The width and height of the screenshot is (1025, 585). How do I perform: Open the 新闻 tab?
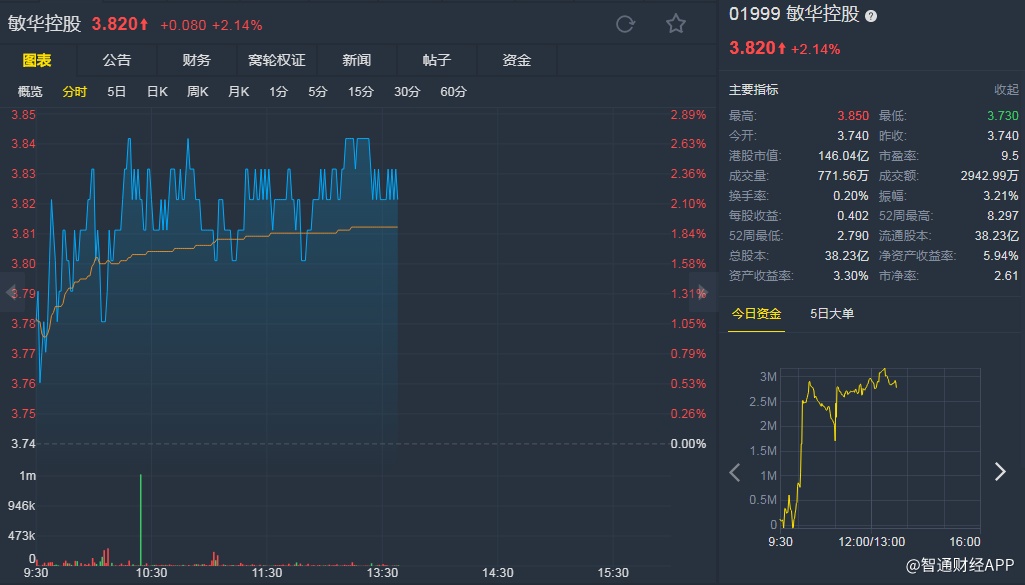tap(357, 60)
